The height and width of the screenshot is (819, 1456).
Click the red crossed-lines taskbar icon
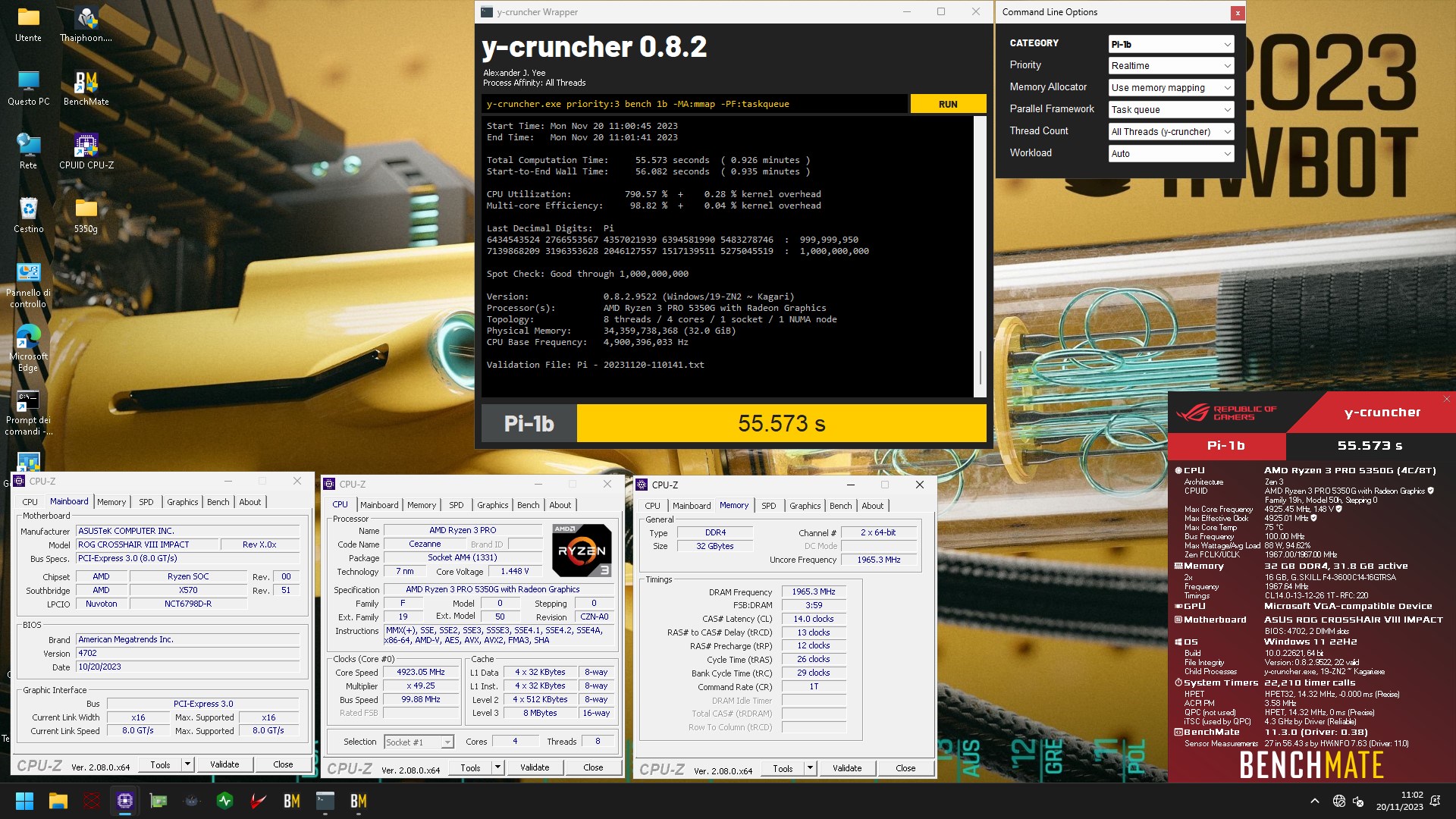coord(91,801)
